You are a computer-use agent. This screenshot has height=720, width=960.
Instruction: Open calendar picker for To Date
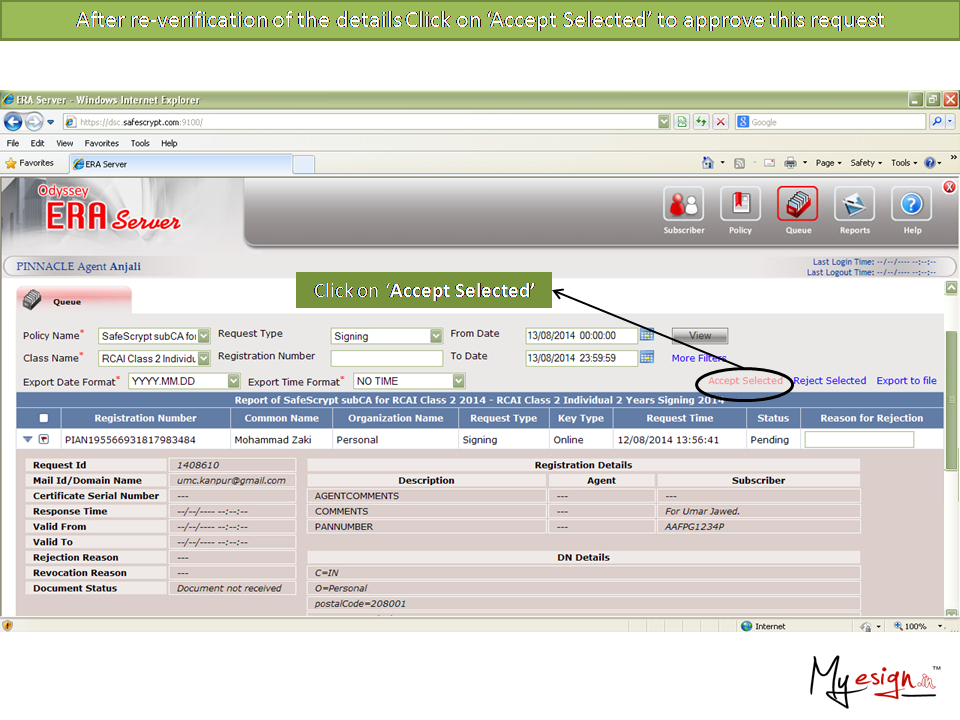click(647, 357)
